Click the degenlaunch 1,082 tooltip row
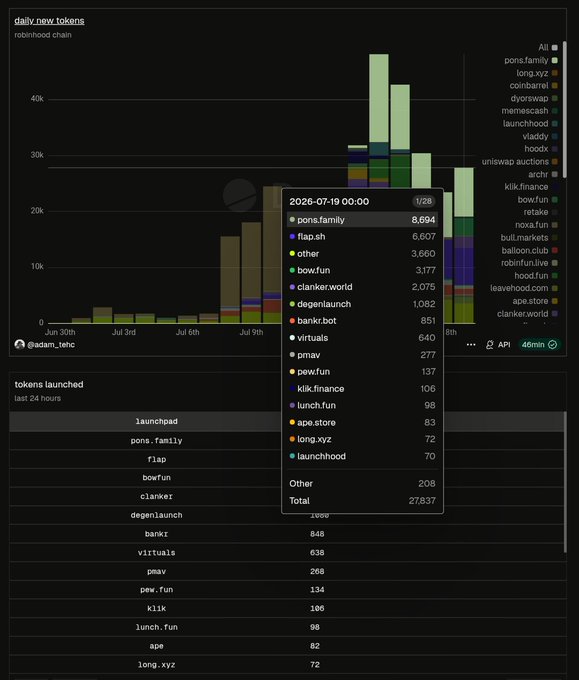Screen dimensions: 579x680 tap(362, 304)
